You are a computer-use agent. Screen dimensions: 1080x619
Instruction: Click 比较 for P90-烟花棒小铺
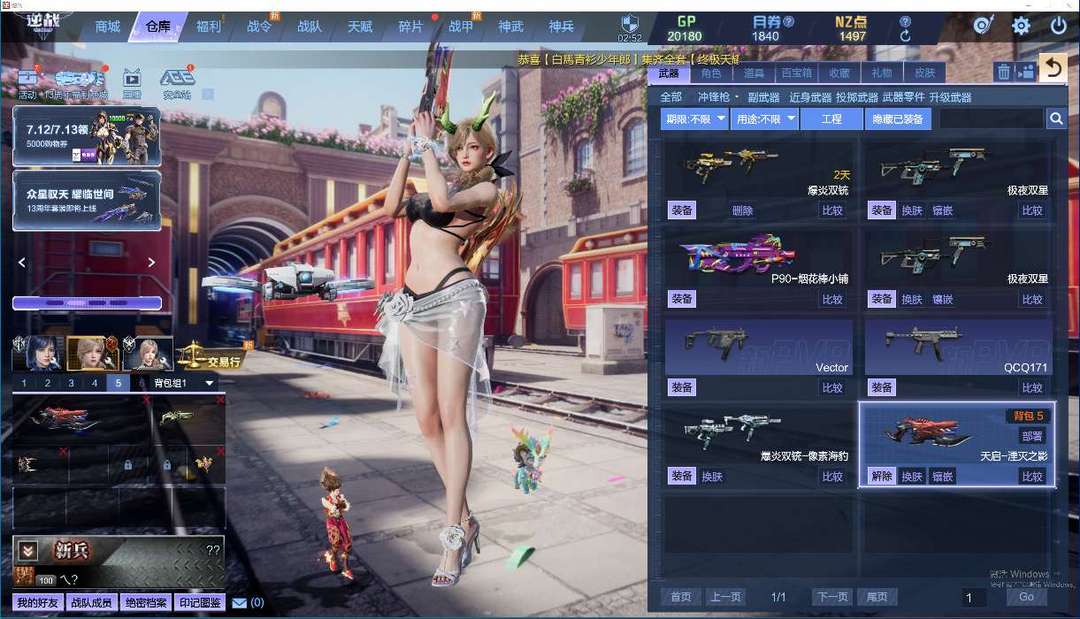pos(832,300)
